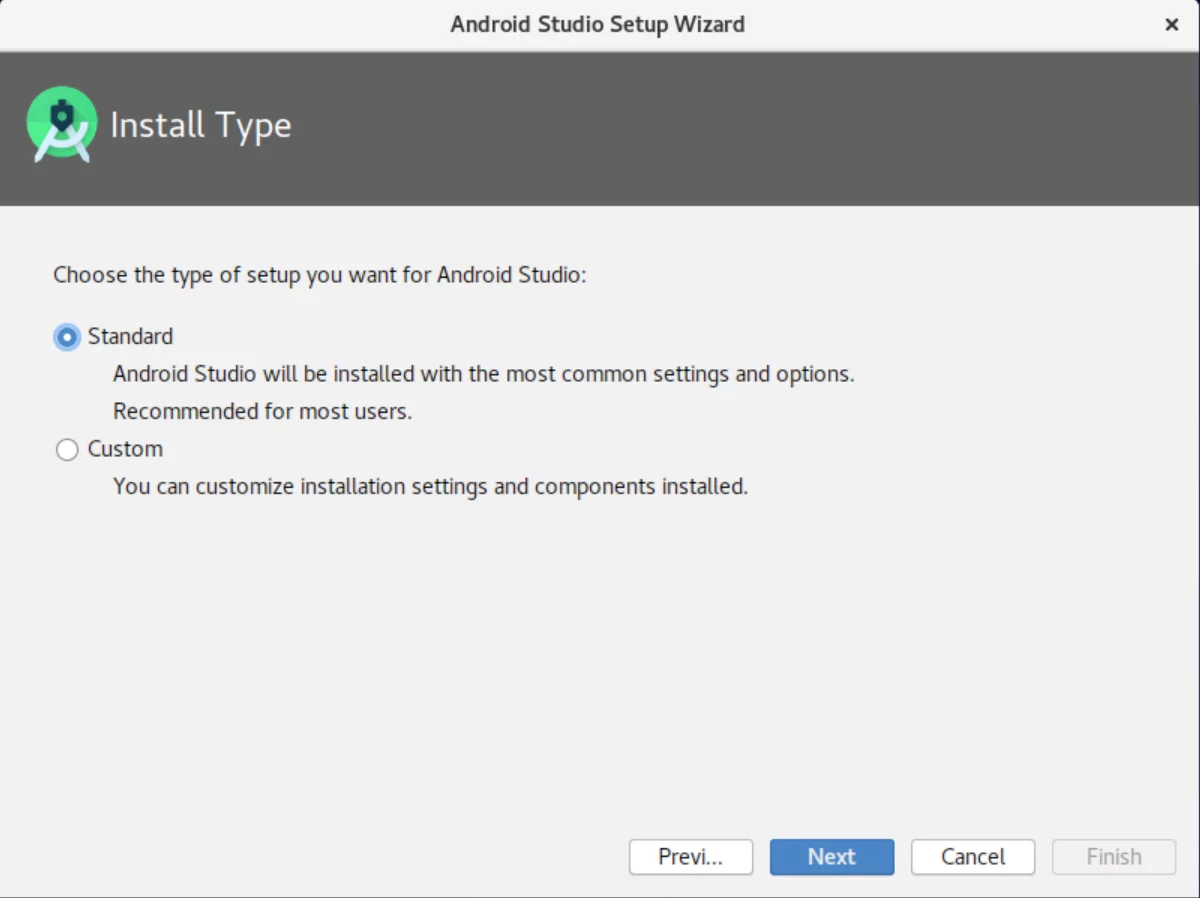Click the 'Android Studio Setup Wizard' window title

click(597, 24)
